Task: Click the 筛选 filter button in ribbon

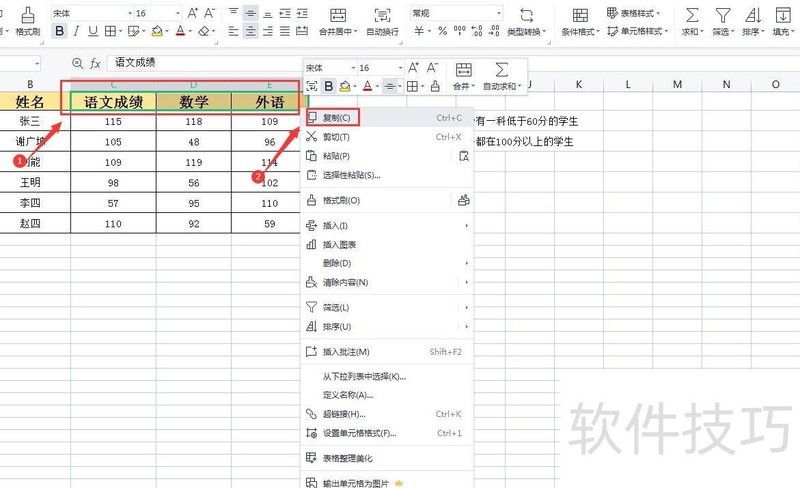Action: click(x=723, y=21)
